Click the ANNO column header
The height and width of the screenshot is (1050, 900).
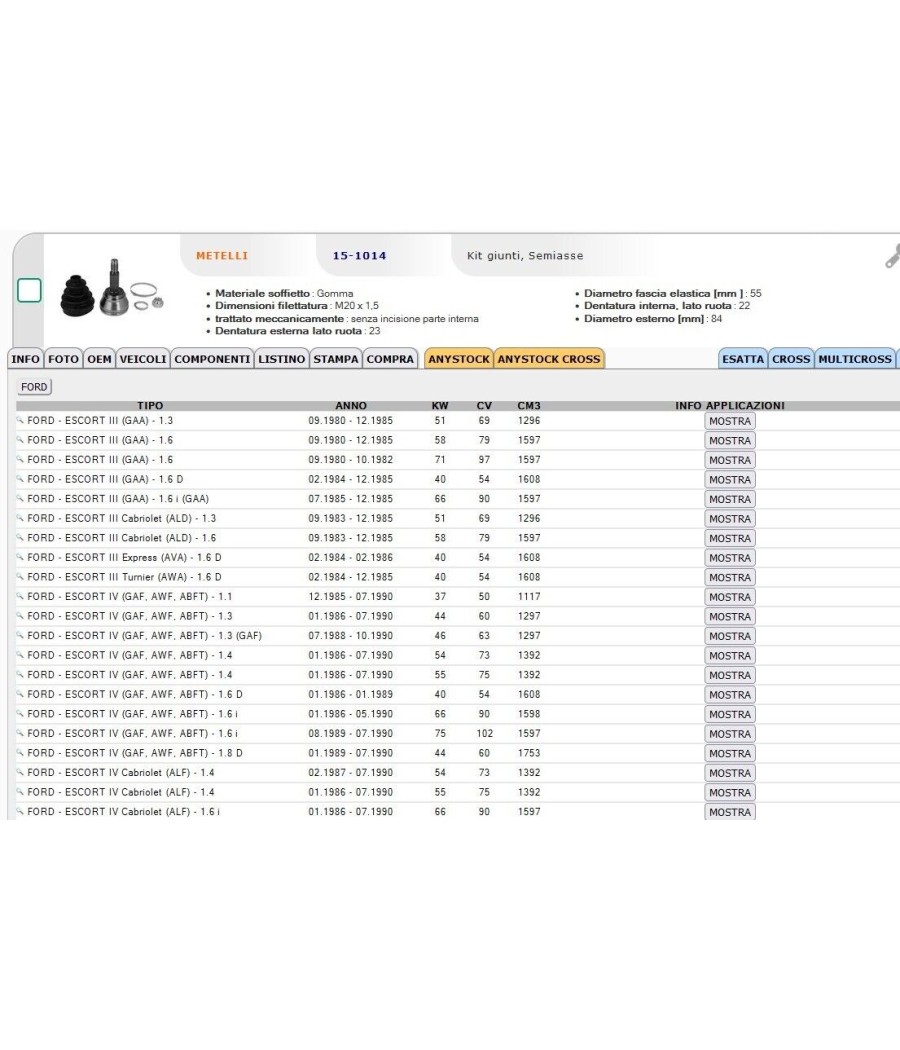(351, 406)
